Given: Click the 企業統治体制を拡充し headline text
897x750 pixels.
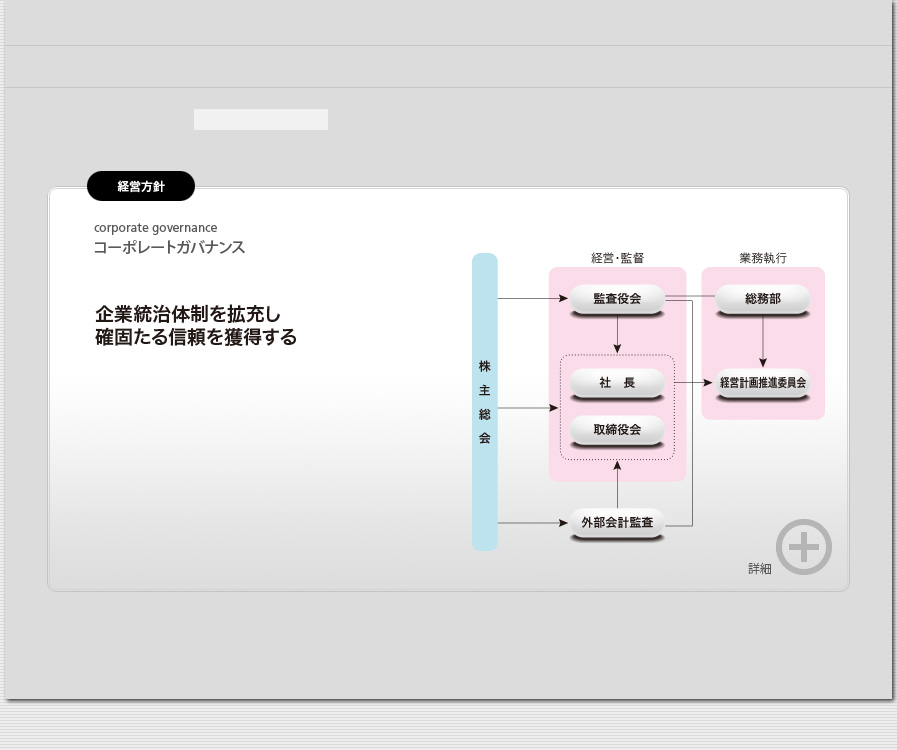Looking at the screenshot, I should 189,313.
